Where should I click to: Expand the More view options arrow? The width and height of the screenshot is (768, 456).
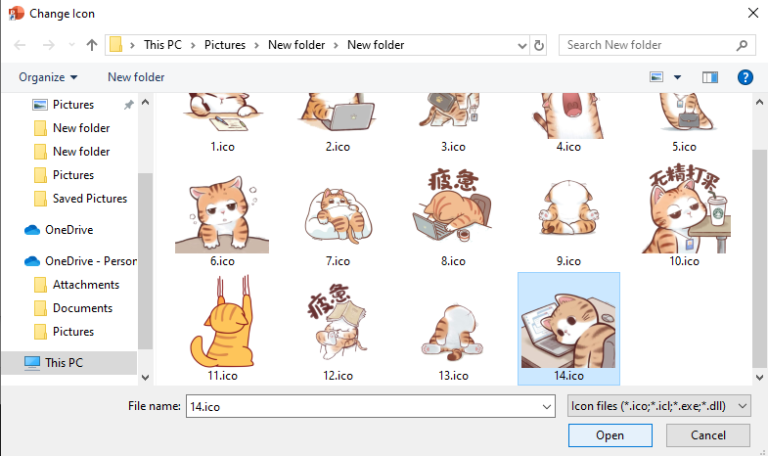pyautogui.click(x=677, y=77)
